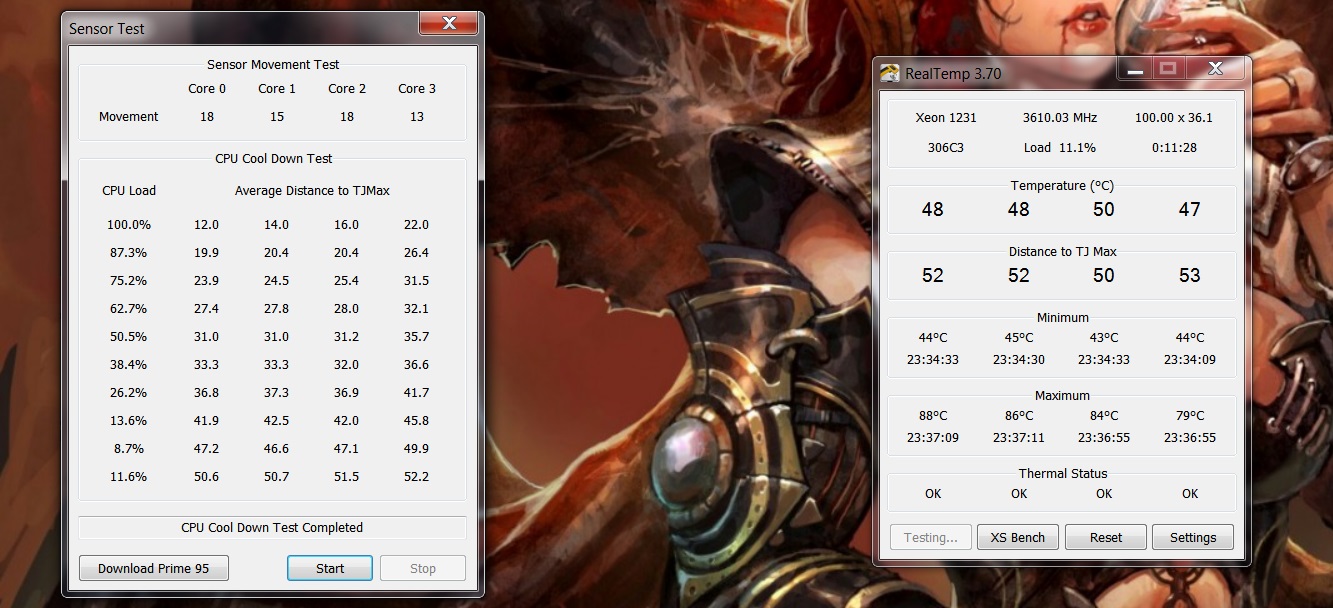Click minimum time 23:34:30
The image size is (1333, 608).
(x=1019, y=359)
